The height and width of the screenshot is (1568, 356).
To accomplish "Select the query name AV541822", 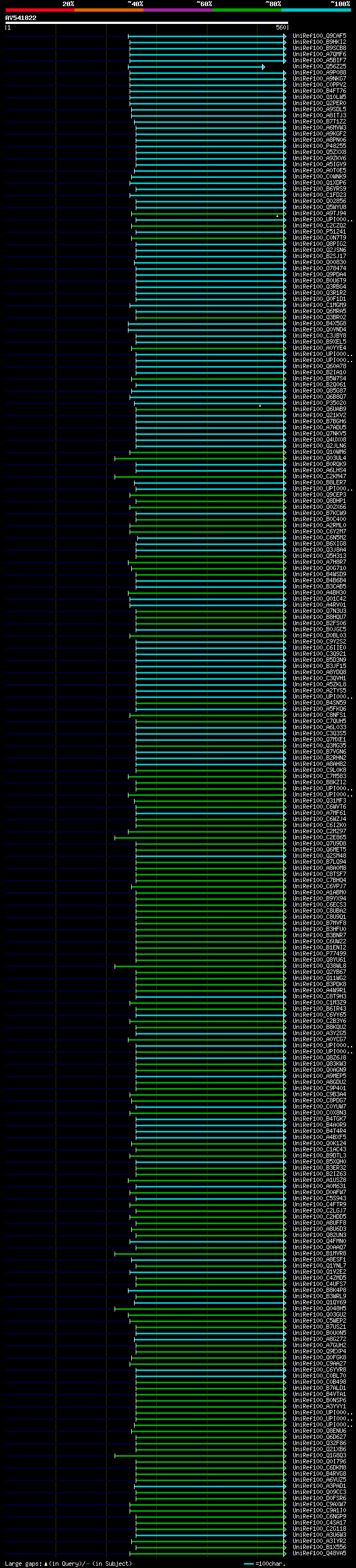I will (x=21, y=18).
